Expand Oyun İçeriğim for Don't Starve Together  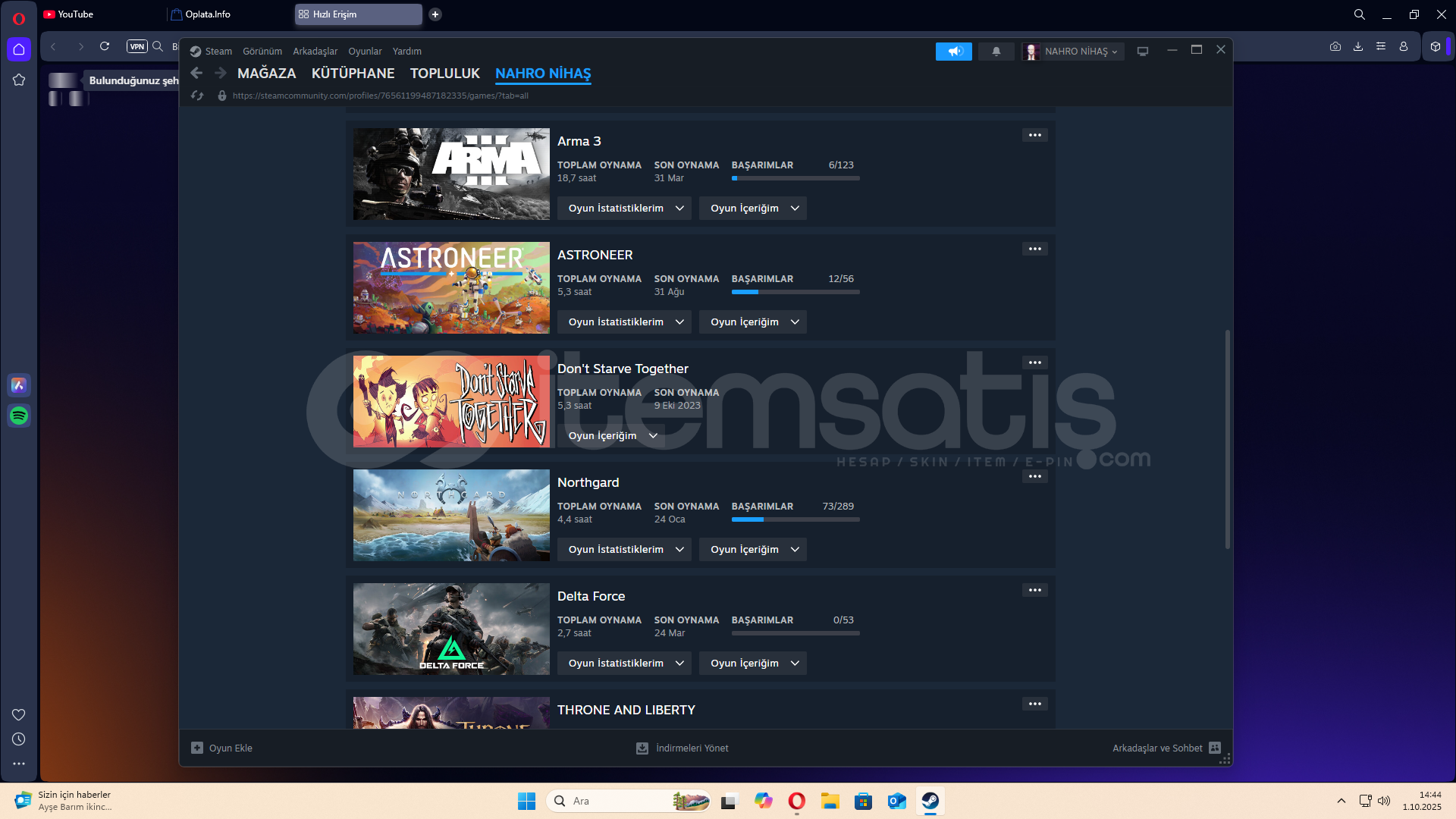611,436
